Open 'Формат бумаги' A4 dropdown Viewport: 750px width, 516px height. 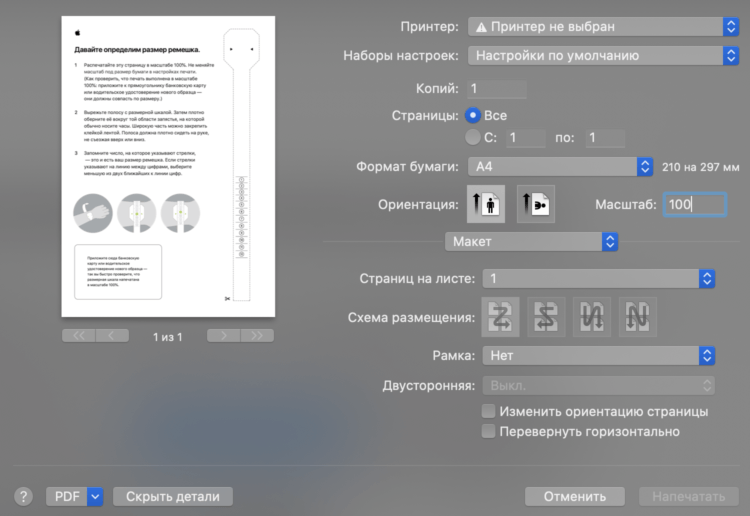click(560, 166)
